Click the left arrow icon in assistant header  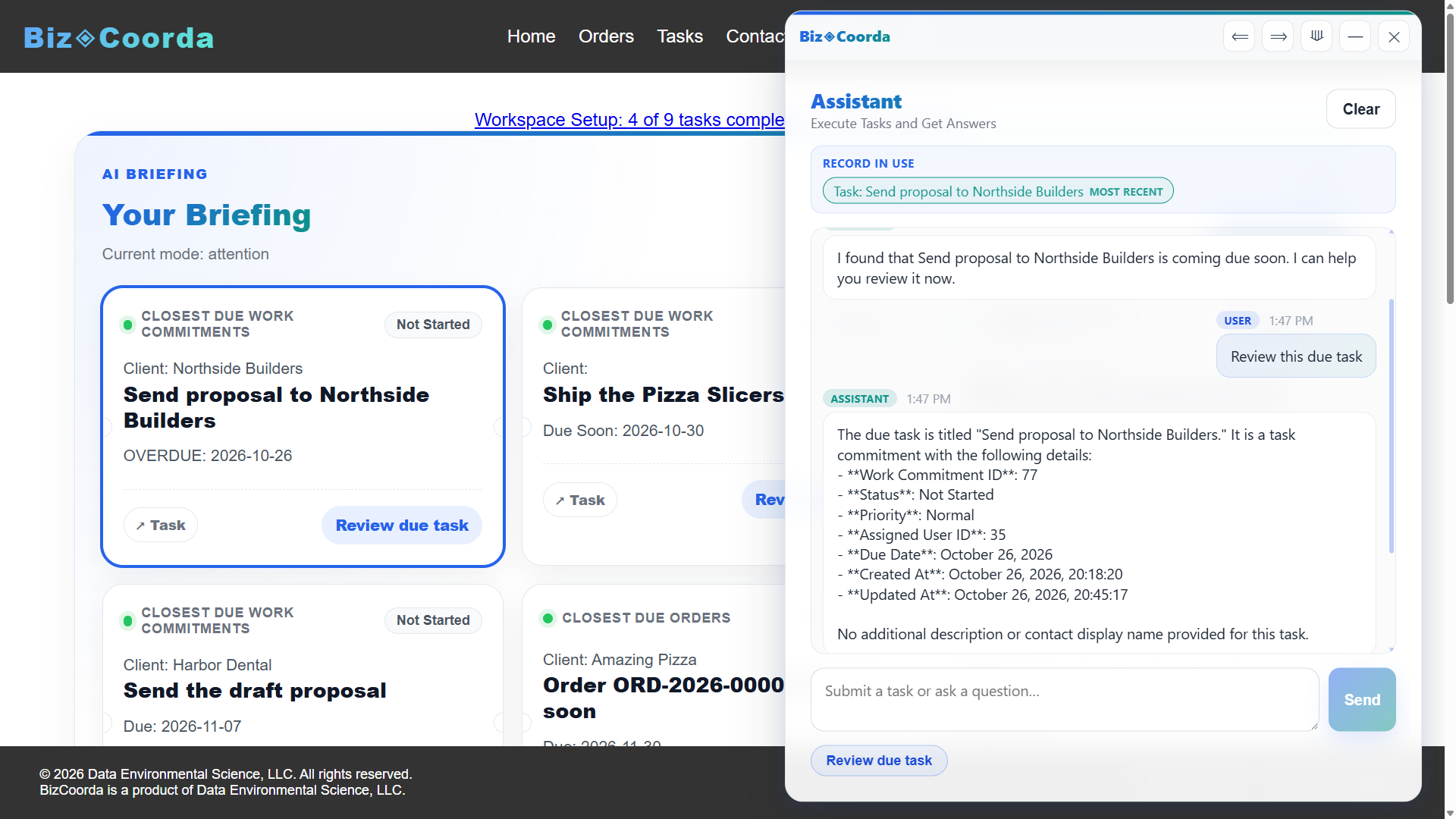coord(1240,36)
